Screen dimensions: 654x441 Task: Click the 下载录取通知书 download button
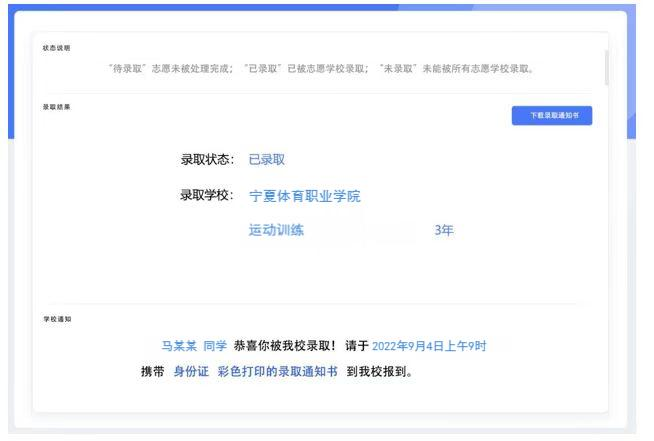[552, 116]
